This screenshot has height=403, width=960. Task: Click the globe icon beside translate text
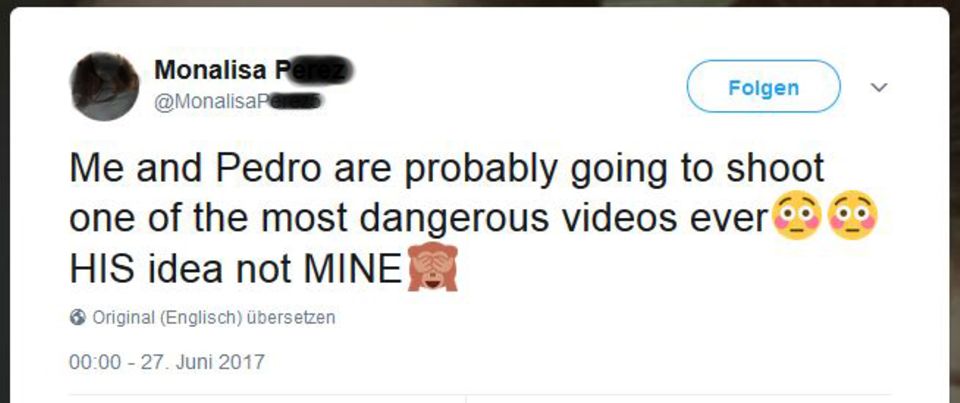pyautogui.click(x=78, y=318)
